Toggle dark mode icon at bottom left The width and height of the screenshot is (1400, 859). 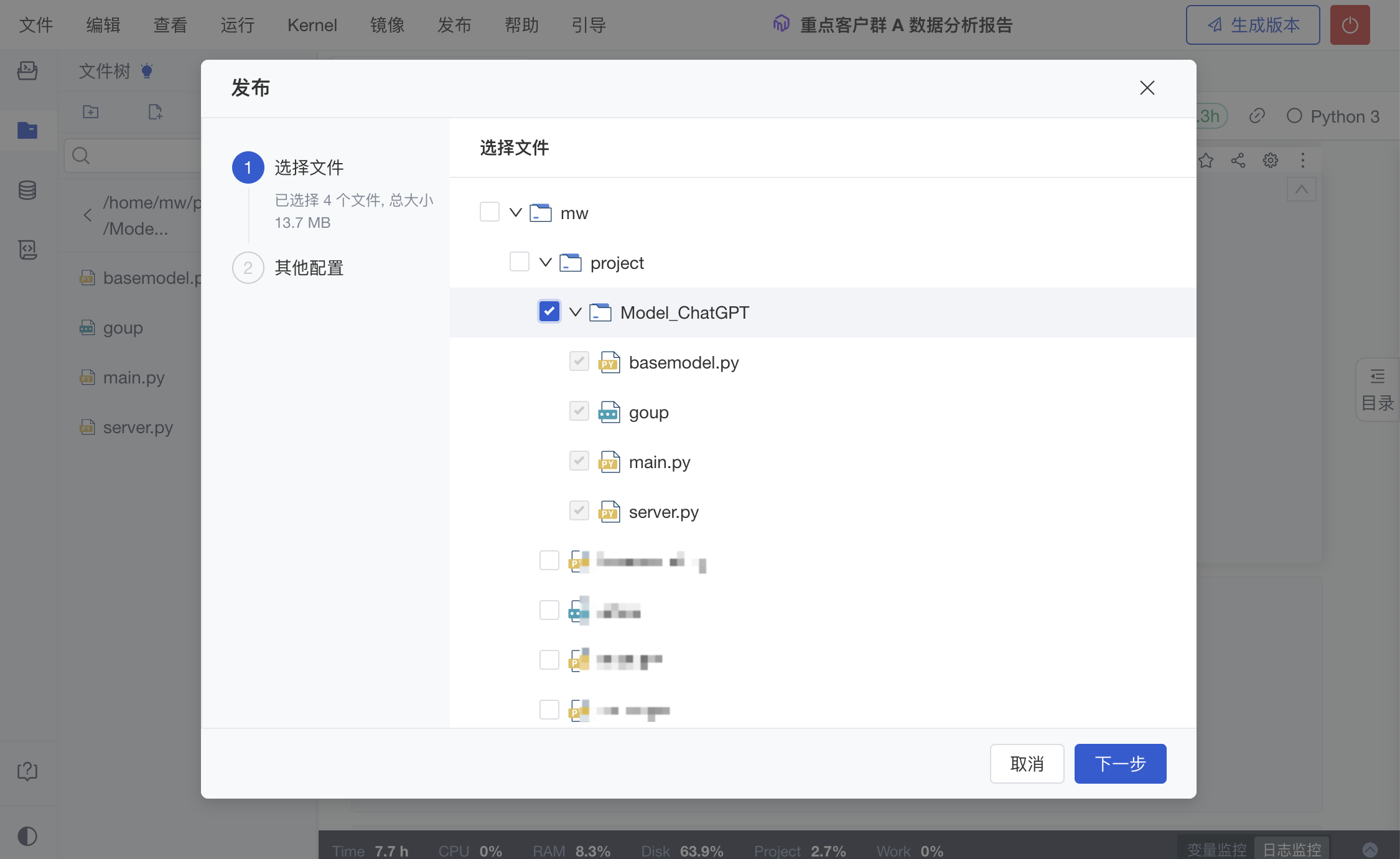pos(27,836)
